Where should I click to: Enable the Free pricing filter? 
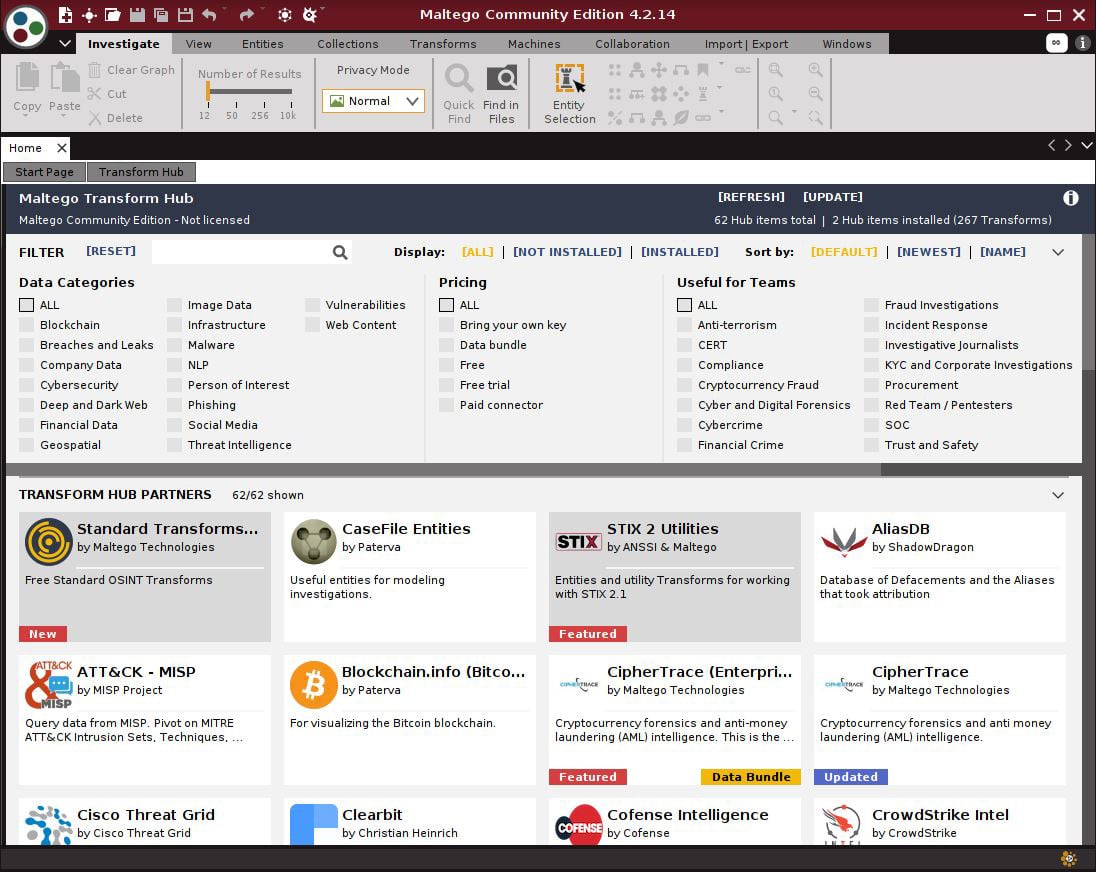tap(446, 365)
